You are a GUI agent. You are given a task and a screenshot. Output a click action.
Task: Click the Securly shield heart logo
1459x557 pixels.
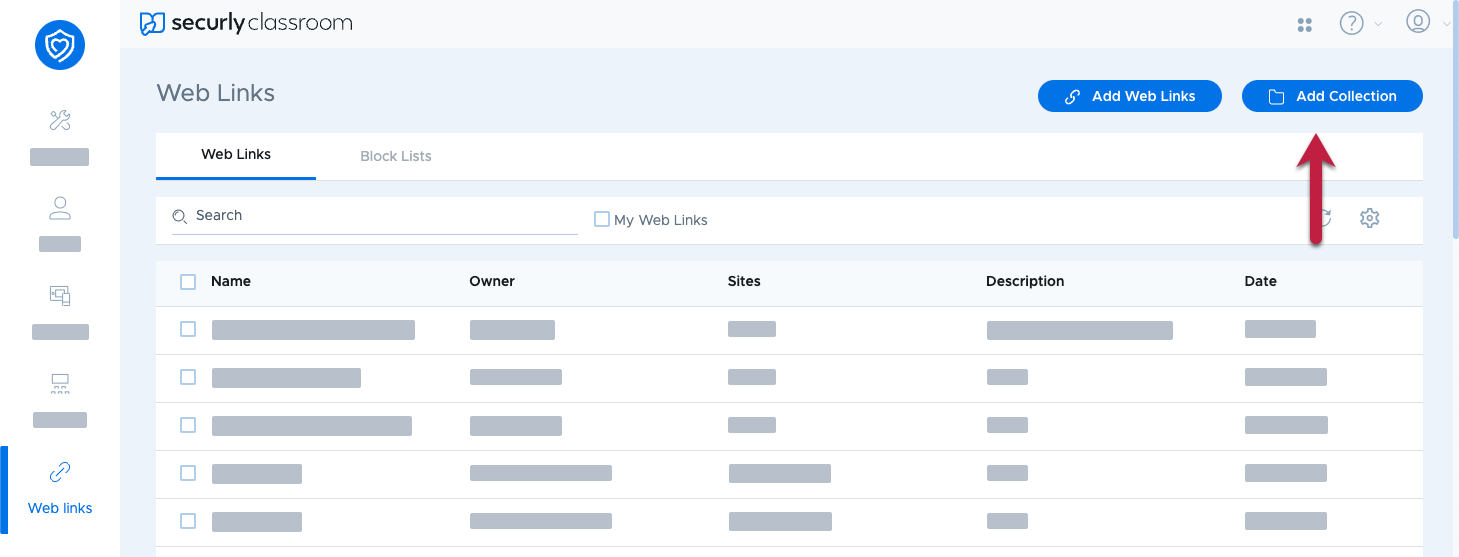tap(60, 45)
